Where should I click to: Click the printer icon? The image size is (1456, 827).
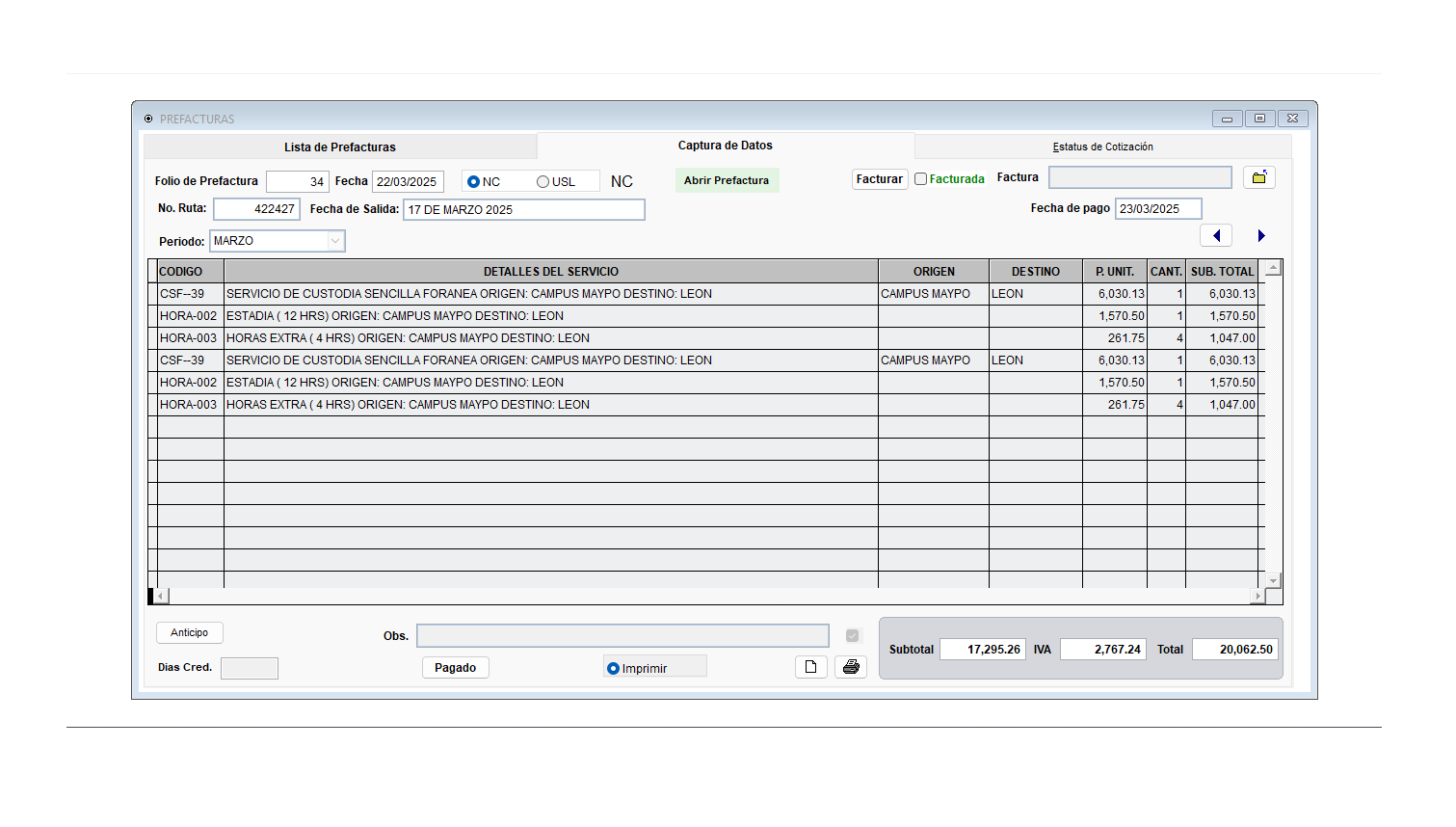[x=851, y=667]
